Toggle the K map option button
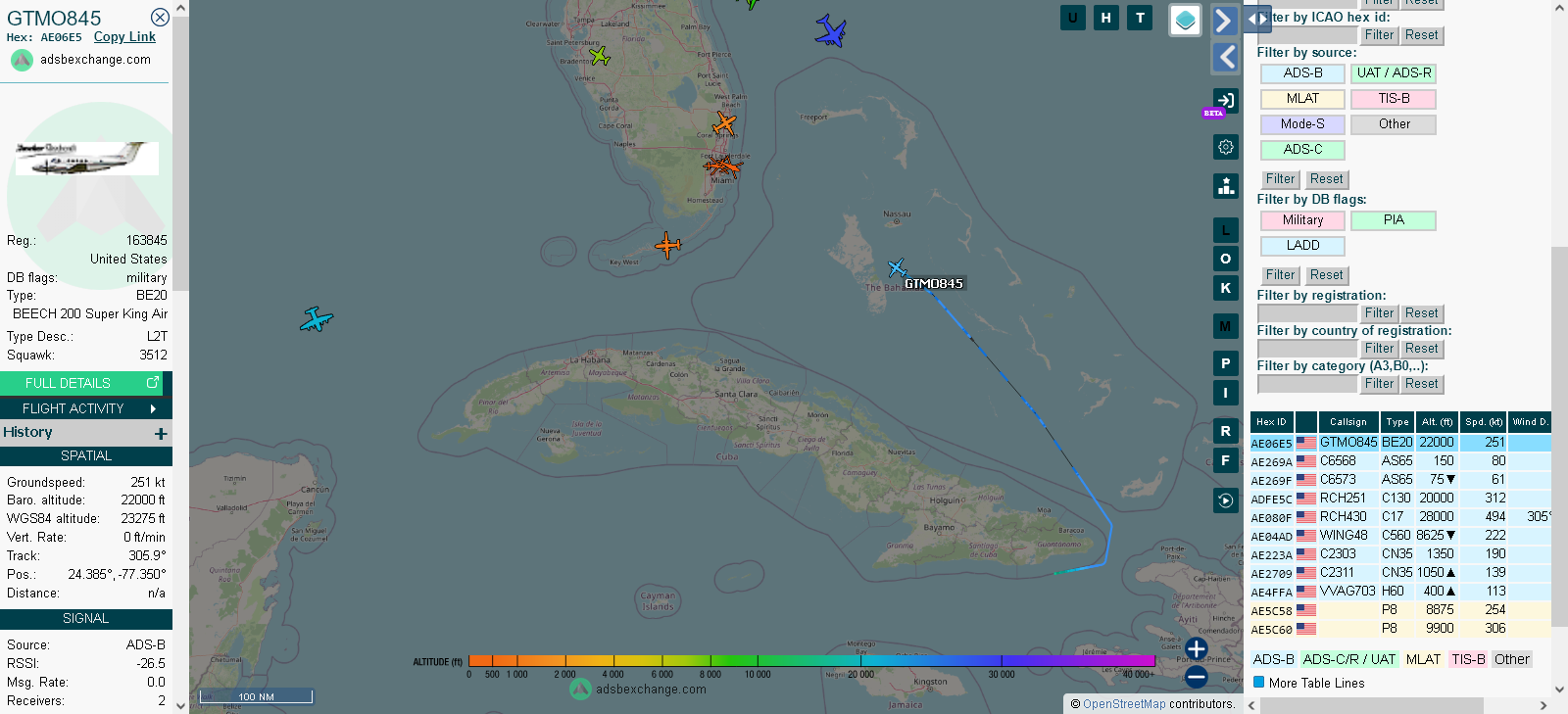 1225,288
